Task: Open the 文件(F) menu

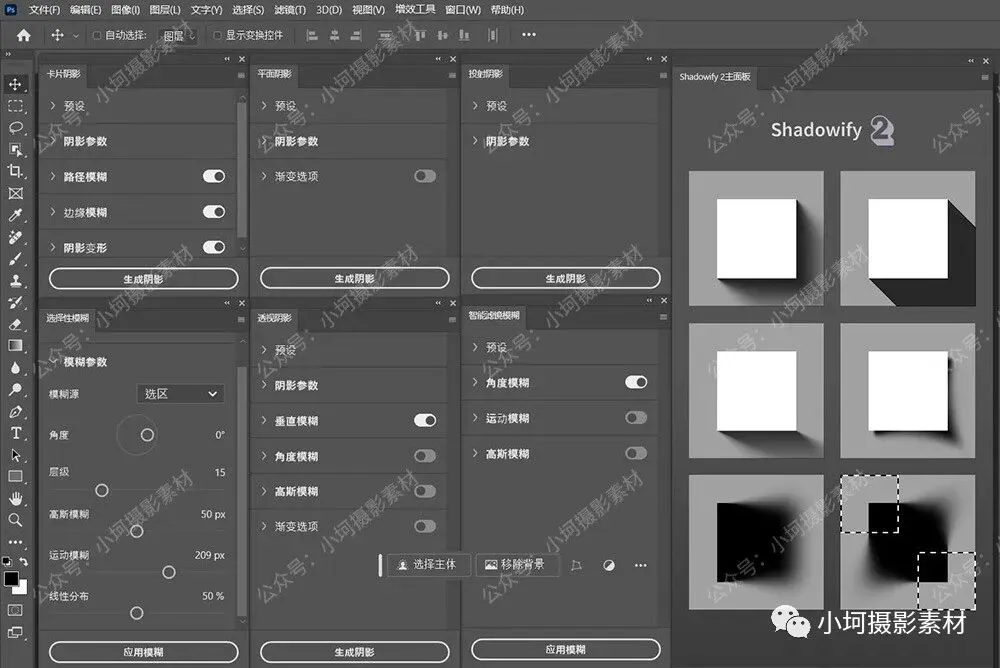Action: point(44,10)
